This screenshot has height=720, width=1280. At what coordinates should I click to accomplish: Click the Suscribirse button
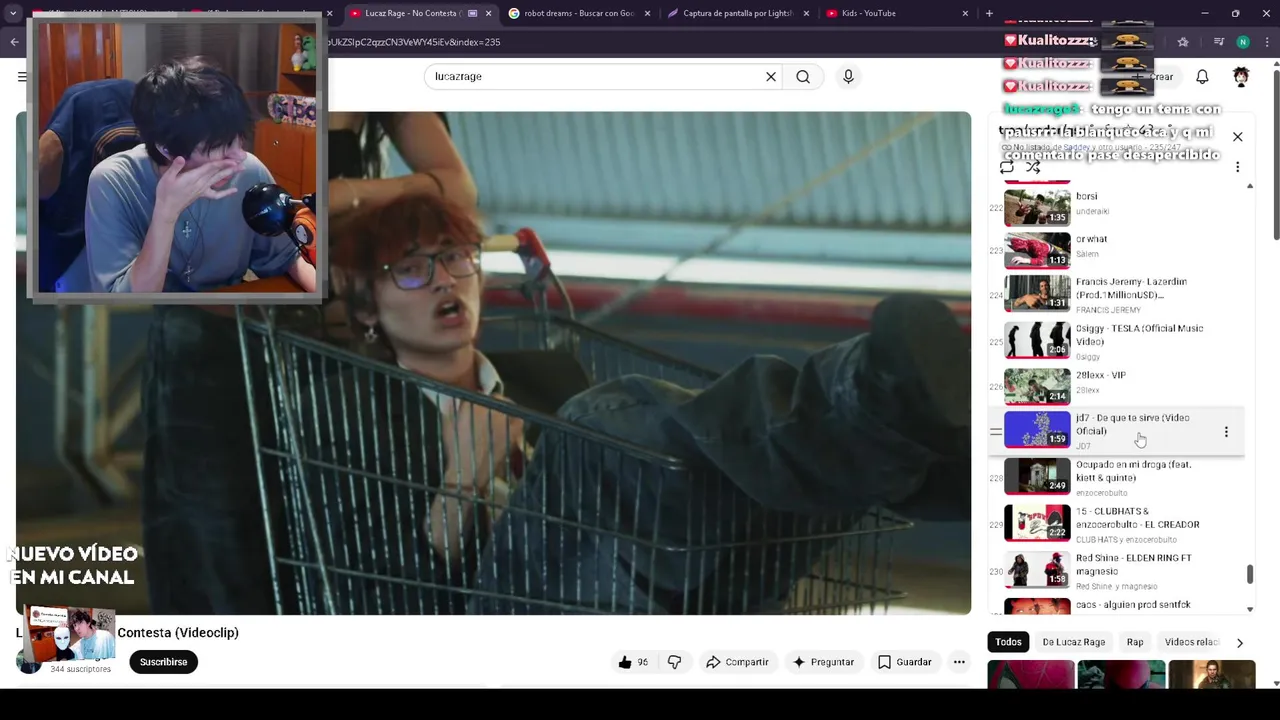point(163,662)
